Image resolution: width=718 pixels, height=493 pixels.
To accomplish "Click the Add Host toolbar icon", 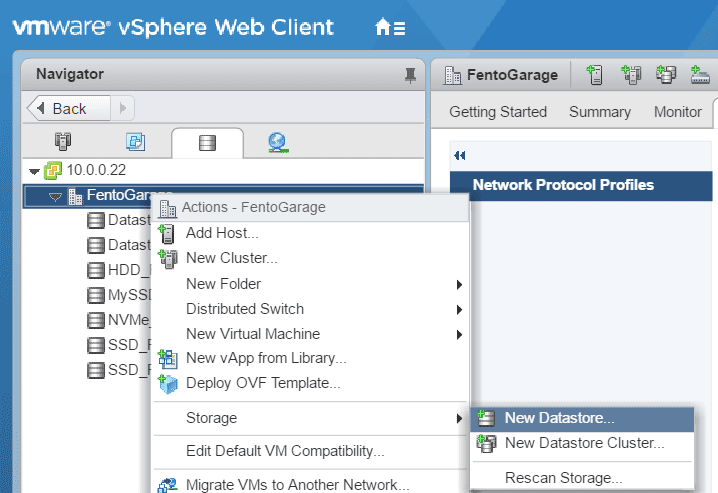I will point(596,75).
